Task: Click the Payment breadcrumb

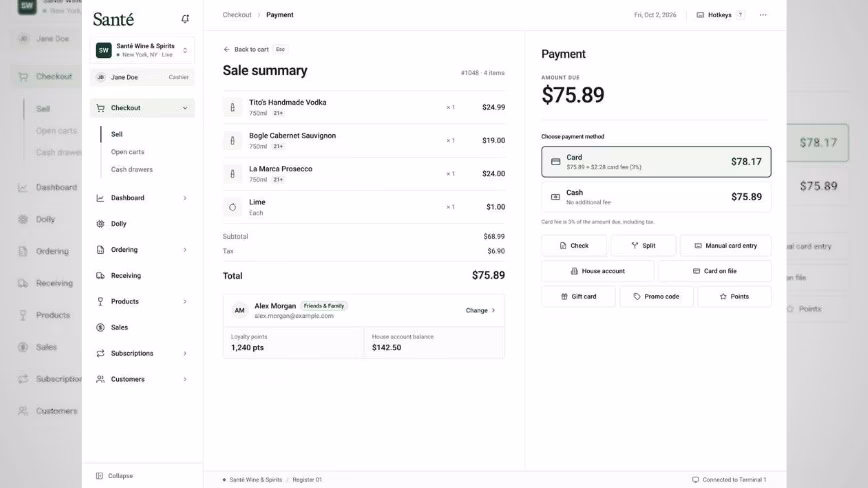Action: tap(280, 15)
